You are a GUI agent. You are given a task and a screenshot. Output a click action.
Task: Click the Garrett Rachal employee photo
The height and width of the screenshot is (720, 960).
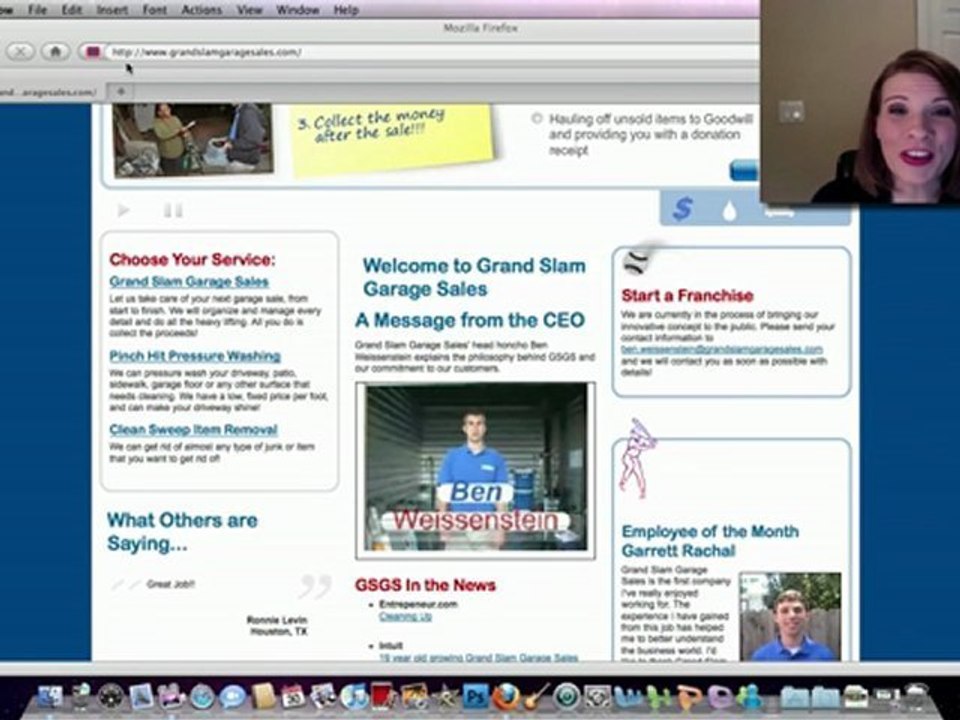[790, 616]
